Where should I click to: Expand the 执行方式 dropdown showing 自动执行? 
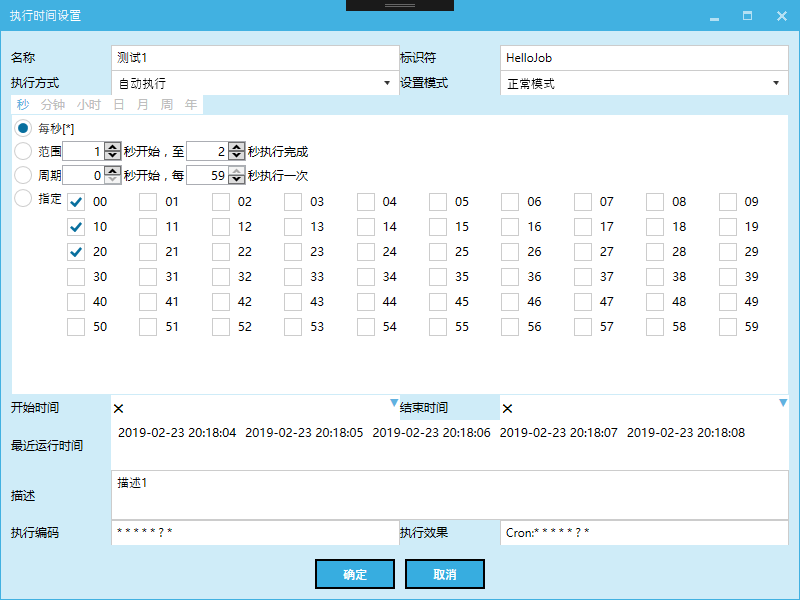tap(387, 83)
